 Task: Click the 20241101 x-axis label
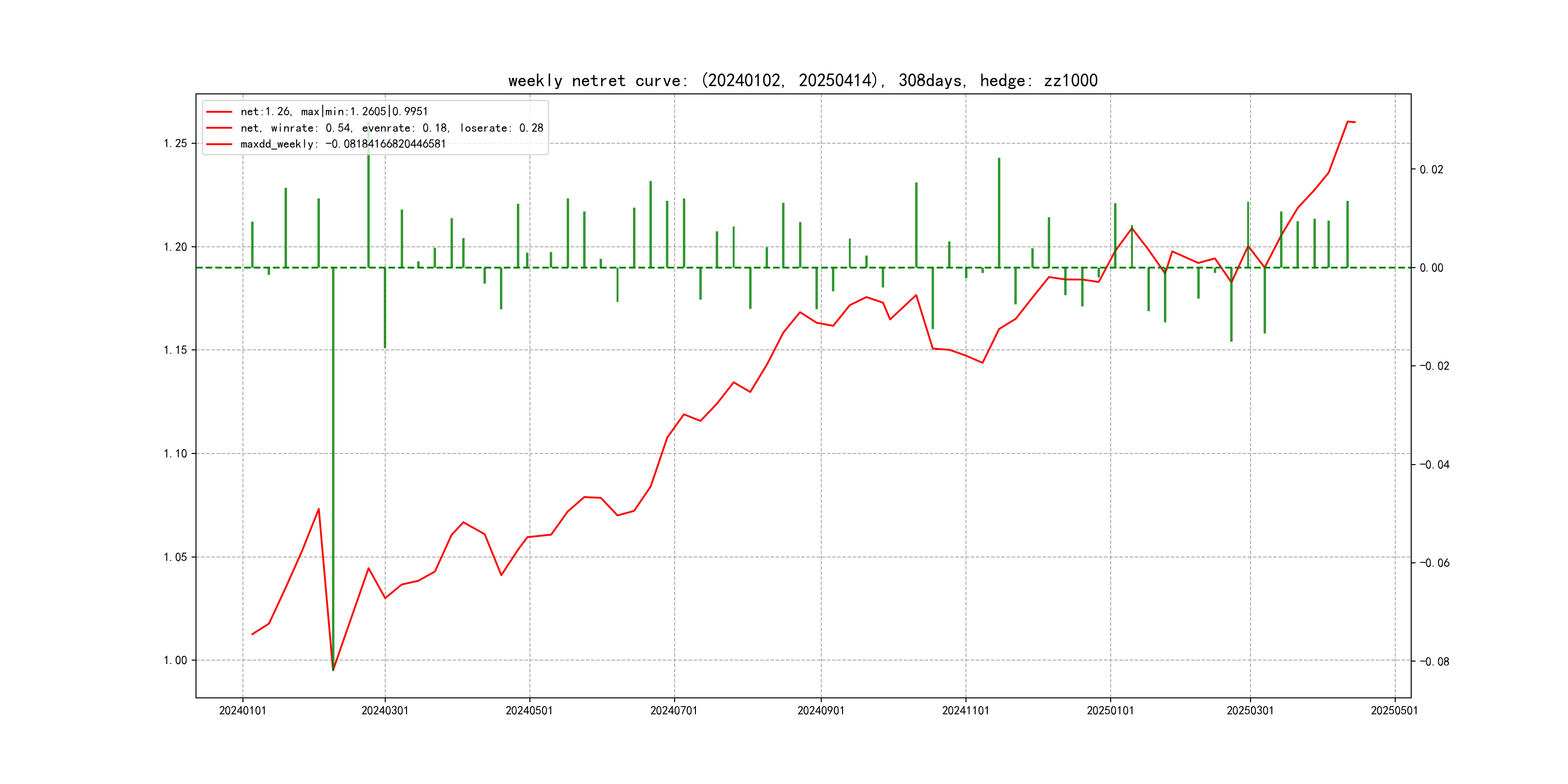coord(965,710)
